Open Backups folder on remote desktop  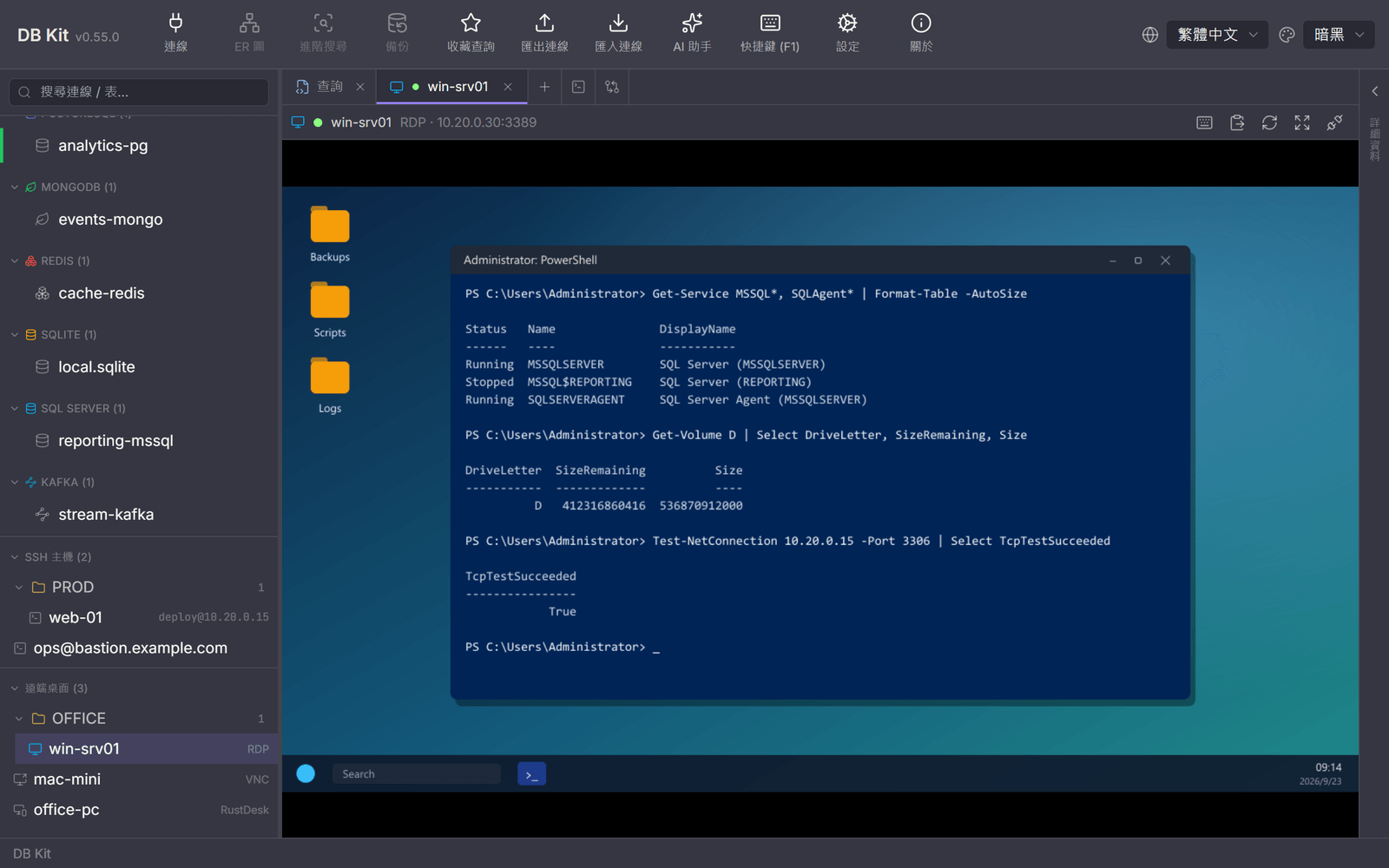coord(330,234)
